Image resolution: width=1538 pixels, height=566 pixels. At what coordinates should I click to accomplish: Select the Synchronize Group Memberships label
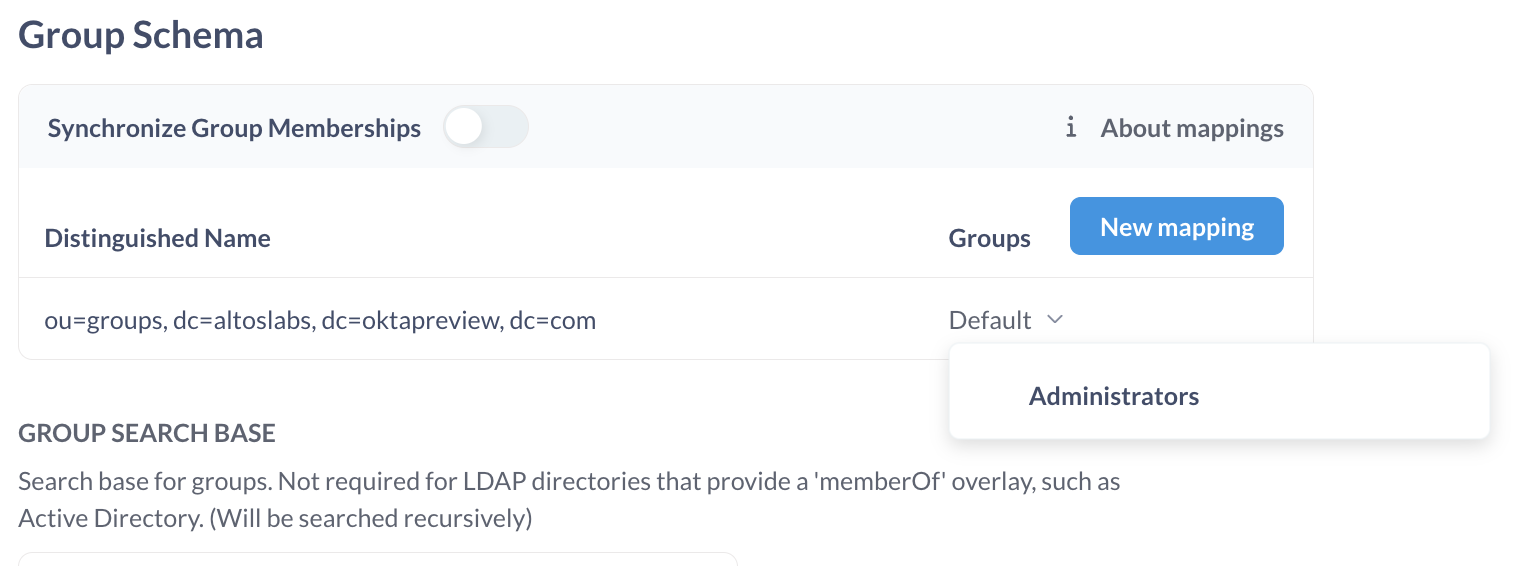[x=234, y=129]
